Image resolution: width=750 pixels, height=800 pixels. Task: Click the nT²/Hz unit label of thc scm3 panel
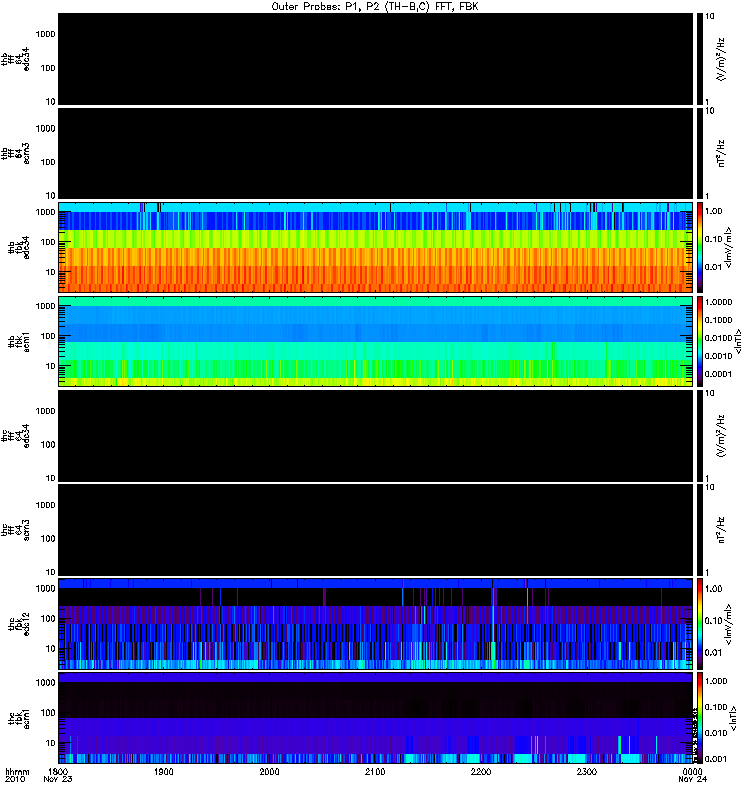[x=721, y=530]
